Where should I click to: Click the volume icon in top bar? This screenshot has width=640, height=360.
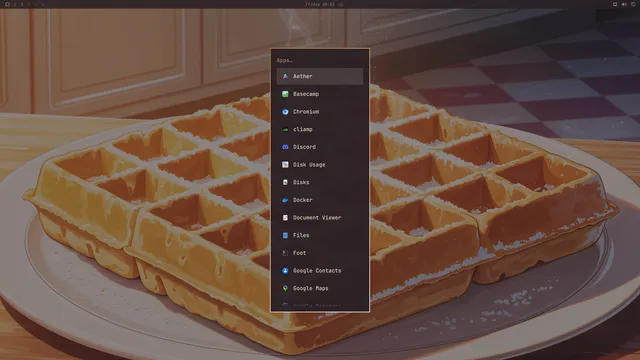pos(624,4)
